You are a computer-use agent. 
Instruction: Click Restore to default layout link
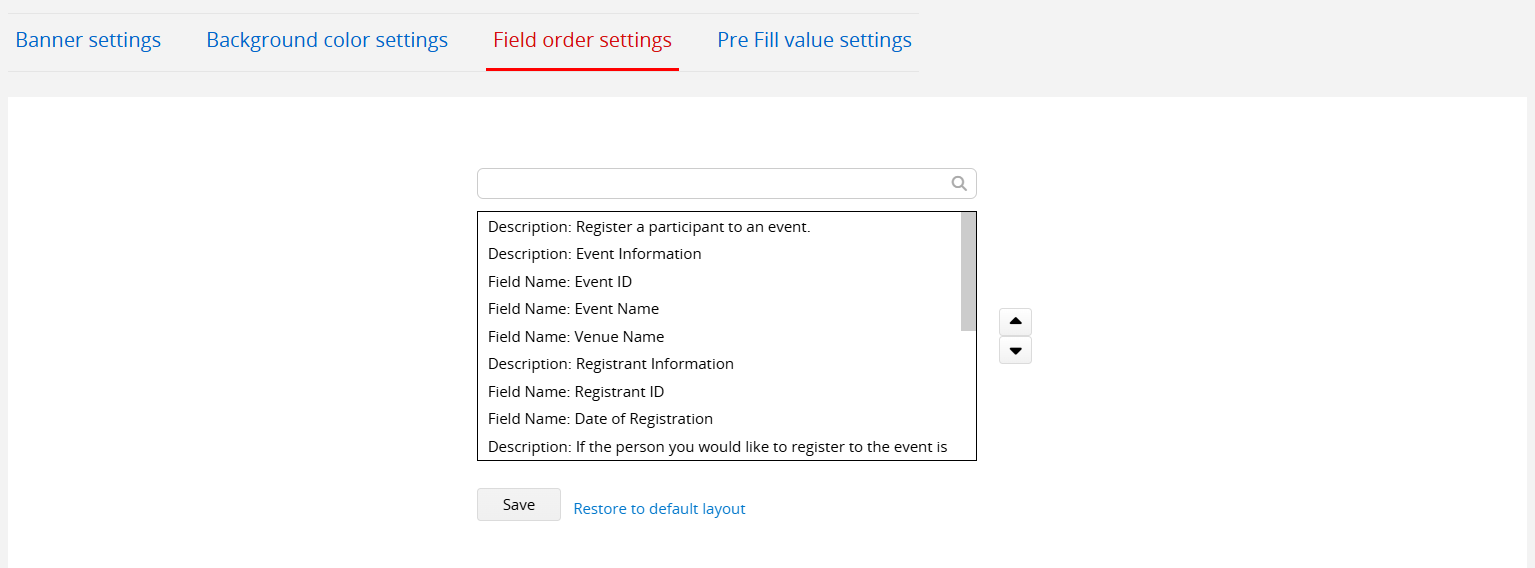659,509
